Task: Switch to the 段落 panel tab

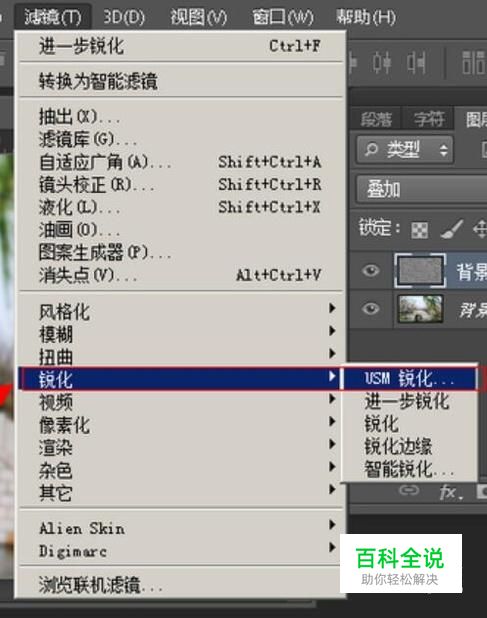Action: pyautogui.click(x=376, y=119)
